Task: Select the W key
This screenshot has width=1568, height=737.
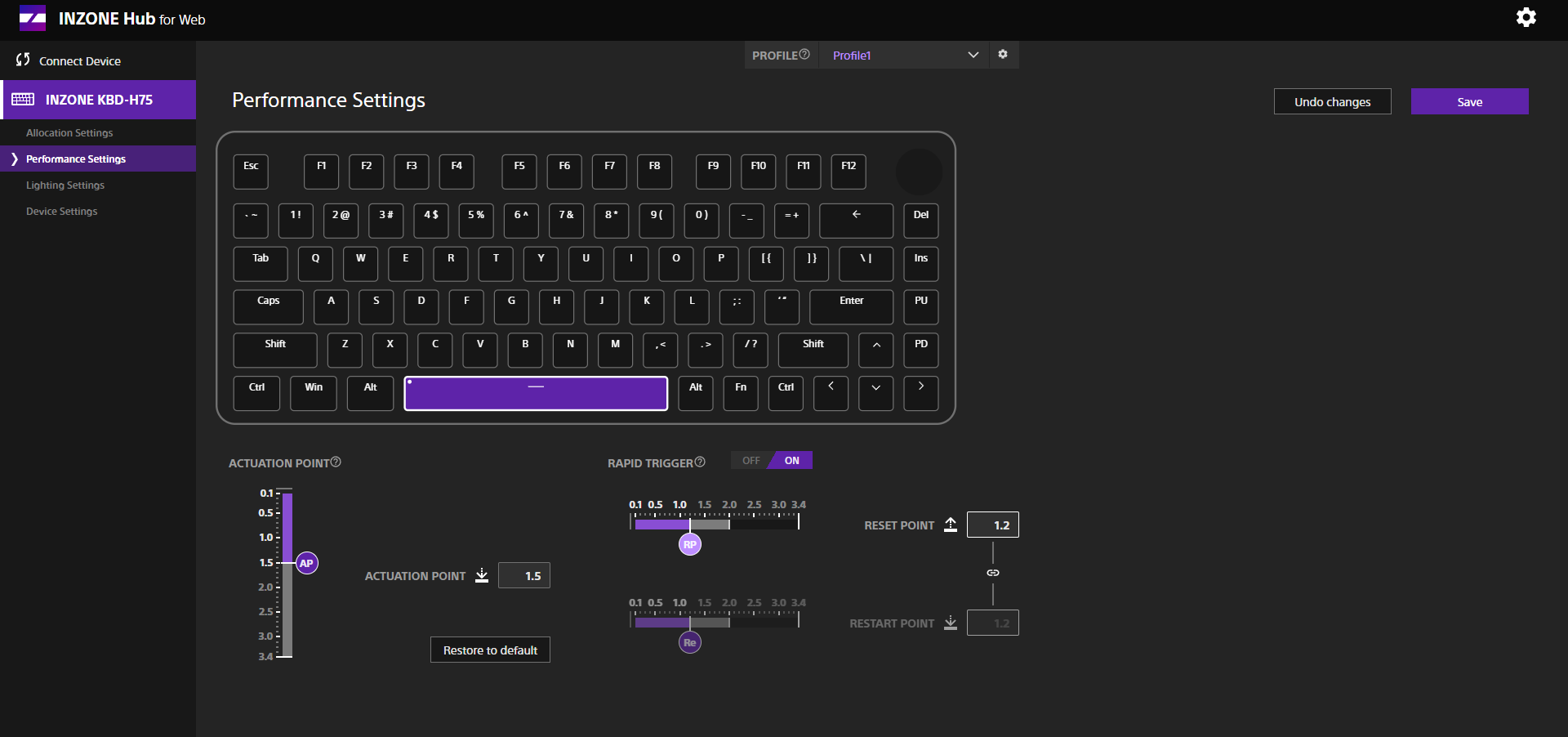Action: (360, 264)
